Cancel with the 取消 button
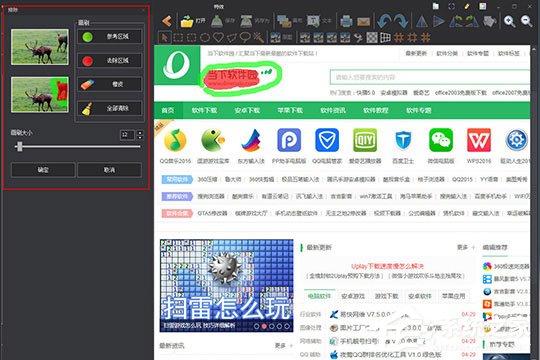 [110, 170]
